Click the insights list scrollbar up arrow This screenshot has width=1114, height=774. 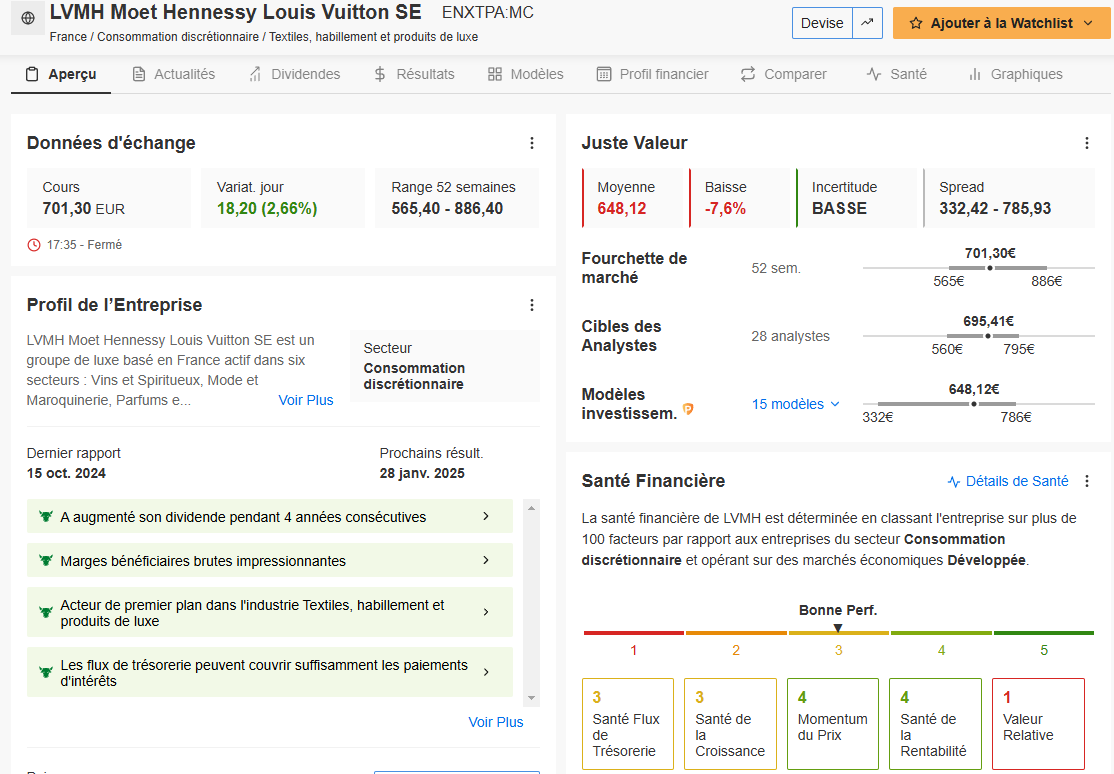pos(531,508)
